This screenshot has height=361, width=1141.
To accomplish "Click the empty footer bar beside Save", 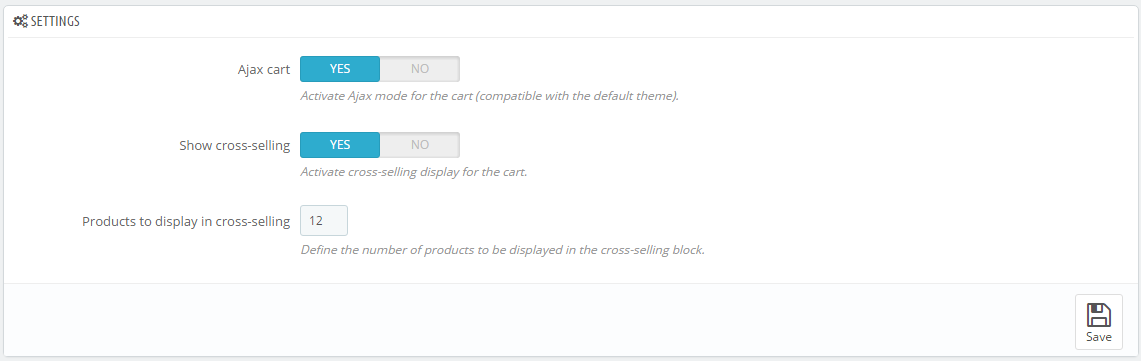I will click(538, 320).
